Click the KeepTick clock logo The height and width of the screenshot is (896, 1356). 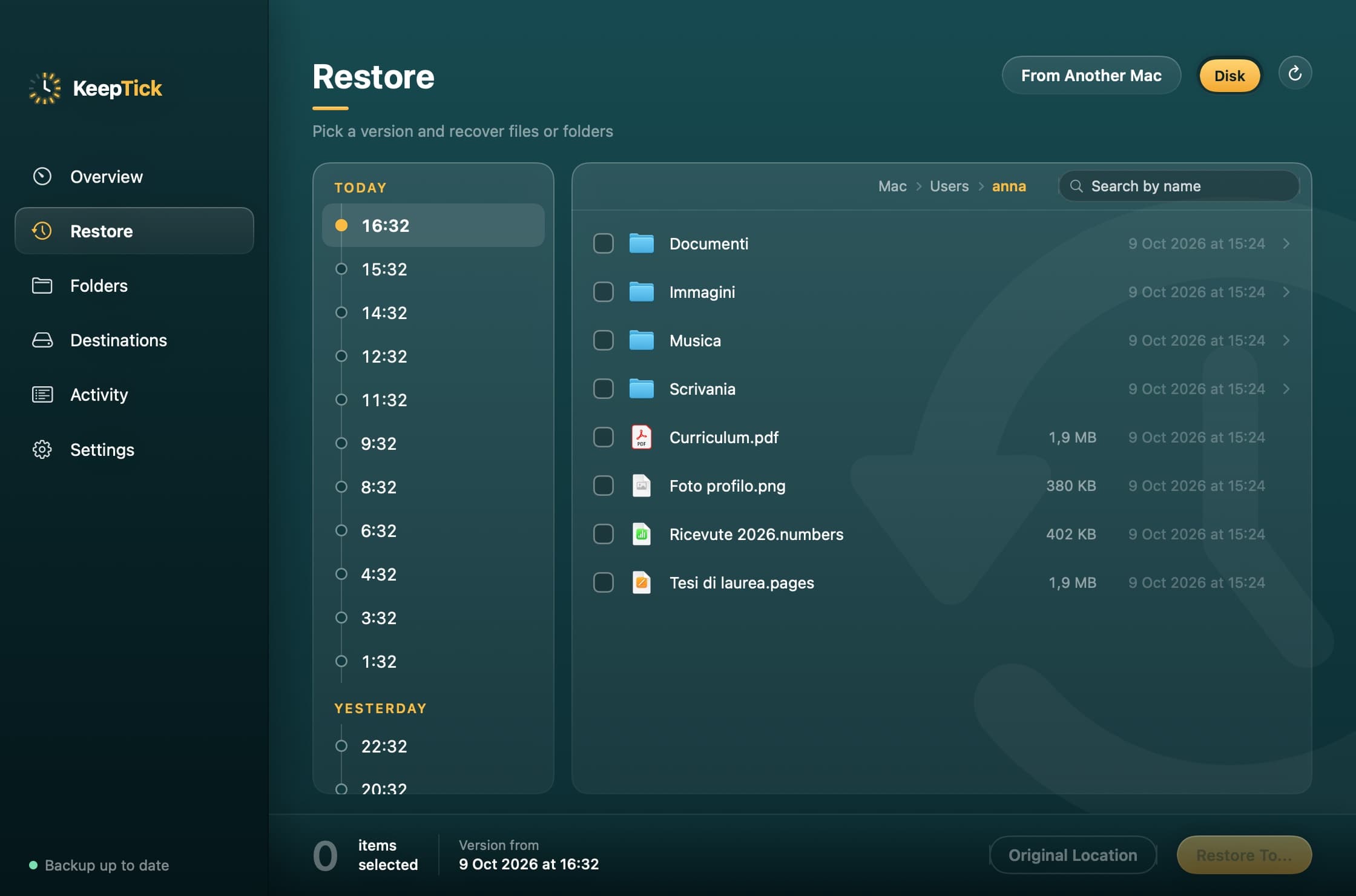[x=45, y=88]
